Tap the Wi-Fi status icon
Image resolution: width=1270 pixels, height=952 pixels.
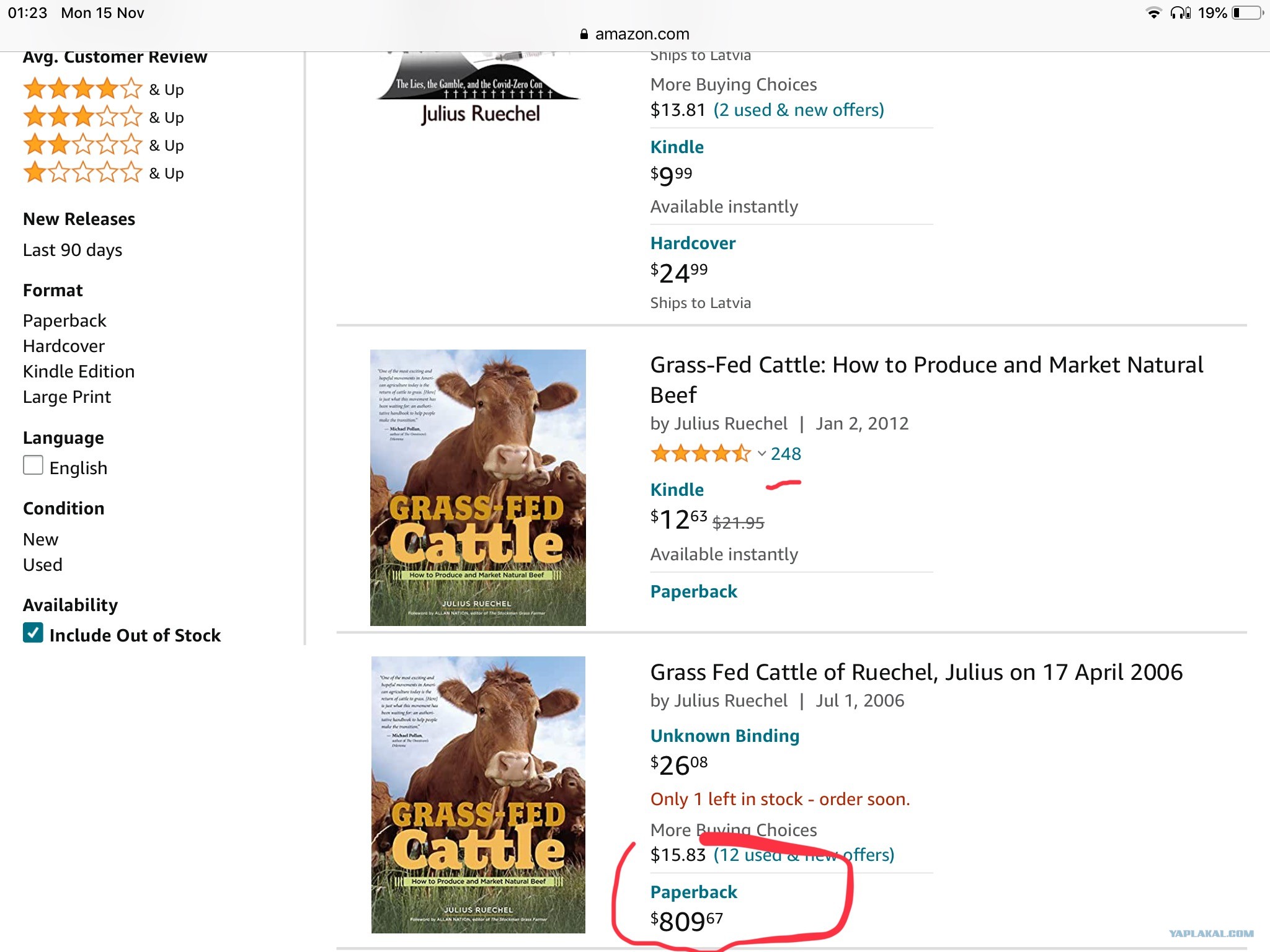(1153, 13)
